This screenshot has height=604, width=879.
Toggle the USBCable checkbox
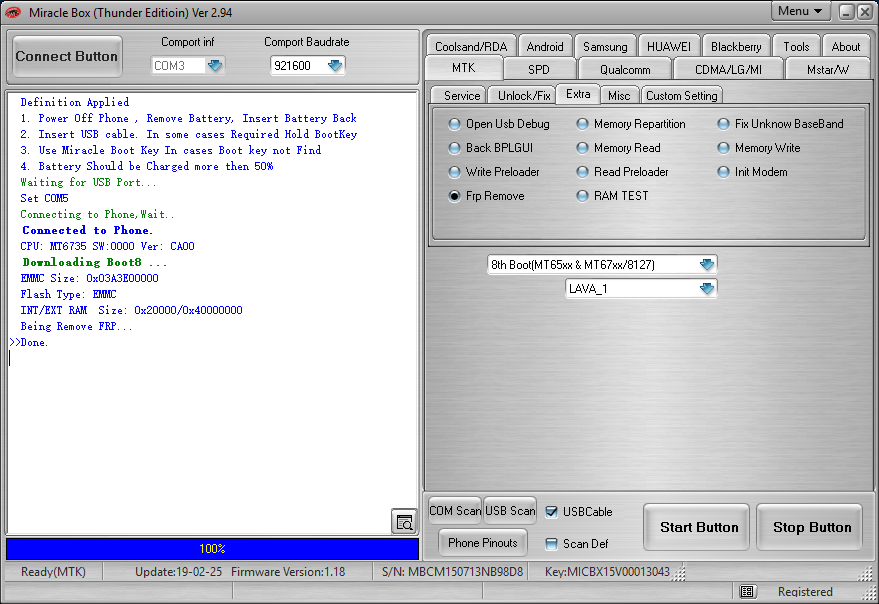point(552,511)
